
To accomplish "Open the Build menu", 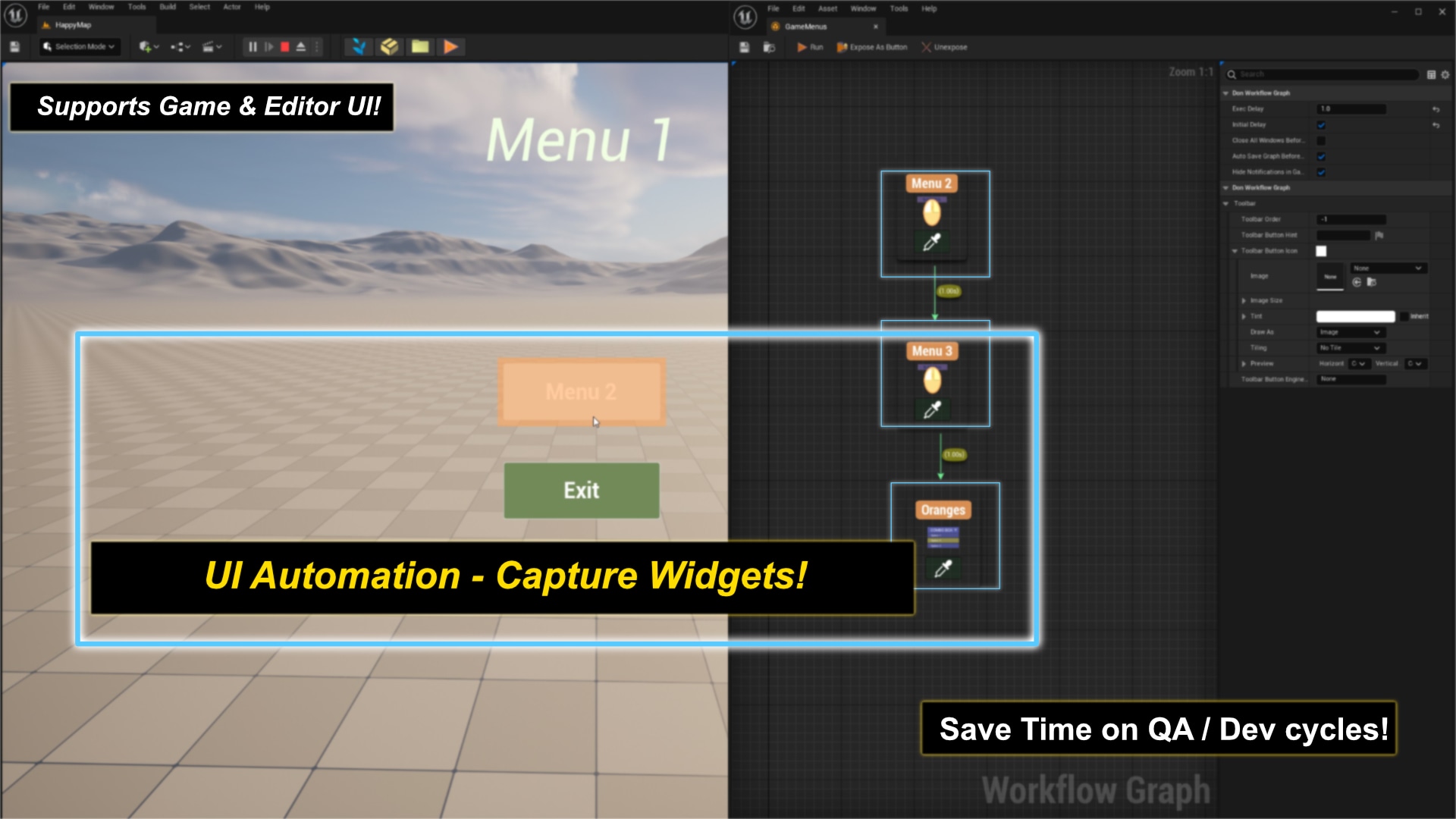I will click(168, 7).
